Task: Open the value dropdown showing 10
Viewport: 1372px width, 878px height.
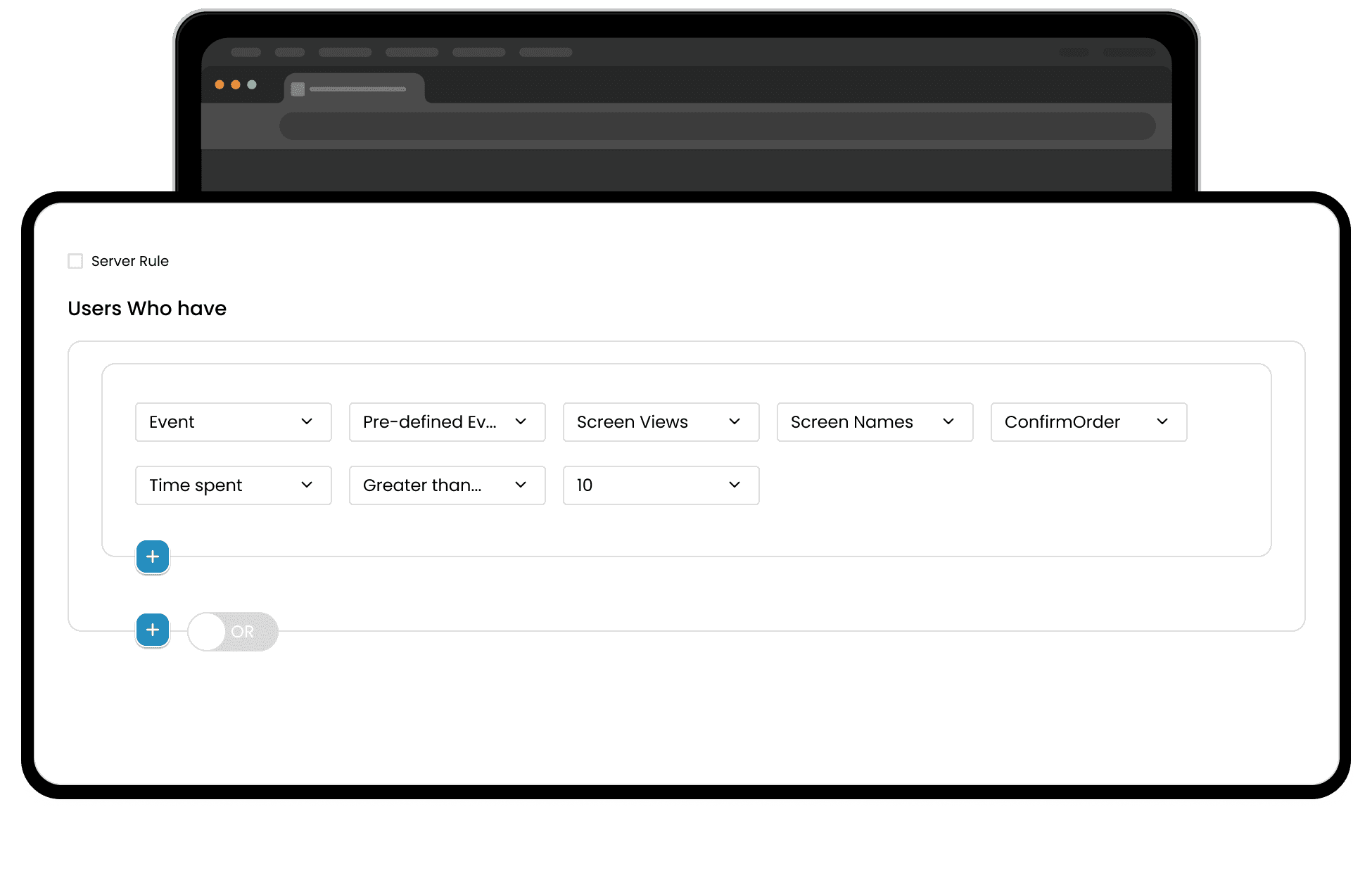Action: tap(661, 485)
